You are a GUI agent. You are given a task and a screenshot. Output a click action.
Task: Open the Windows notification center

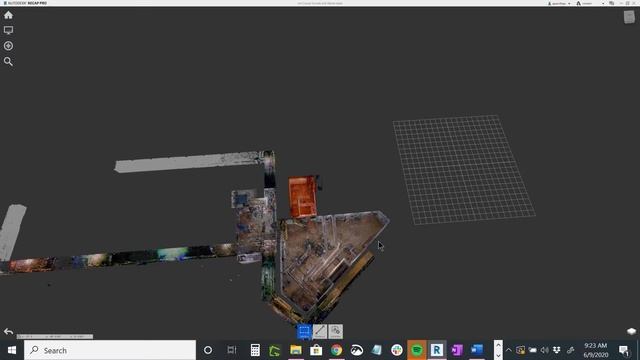(624, 350)
